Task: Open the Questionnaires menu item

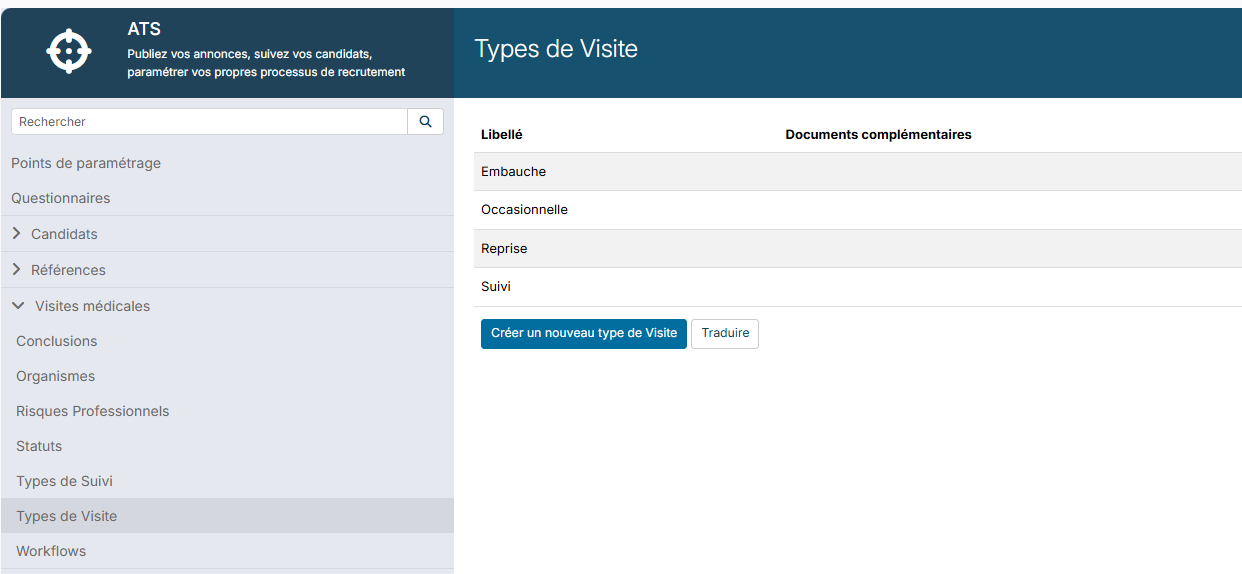Action: tap(61, 198)
